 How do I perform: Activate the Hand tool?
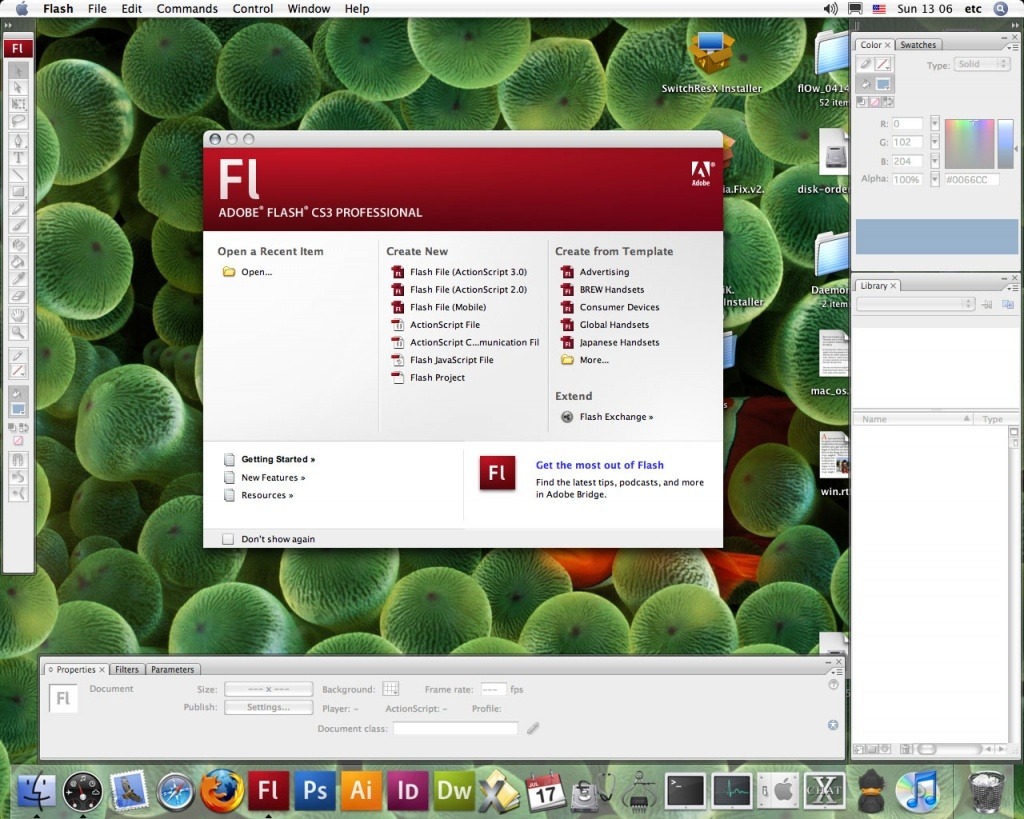pos(18,314)
